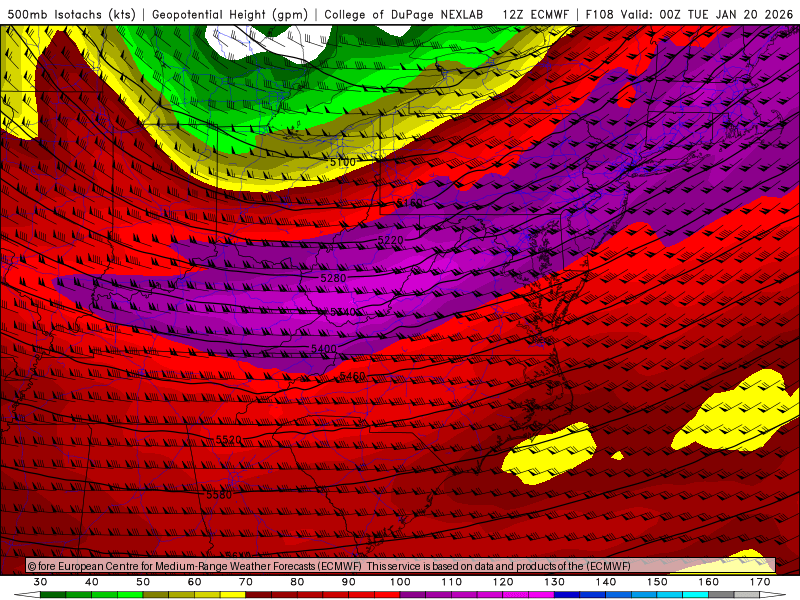Click the light gray swatch ending at 170
The width and height of the screenshot is (800, 600).
tap(747, 594)
